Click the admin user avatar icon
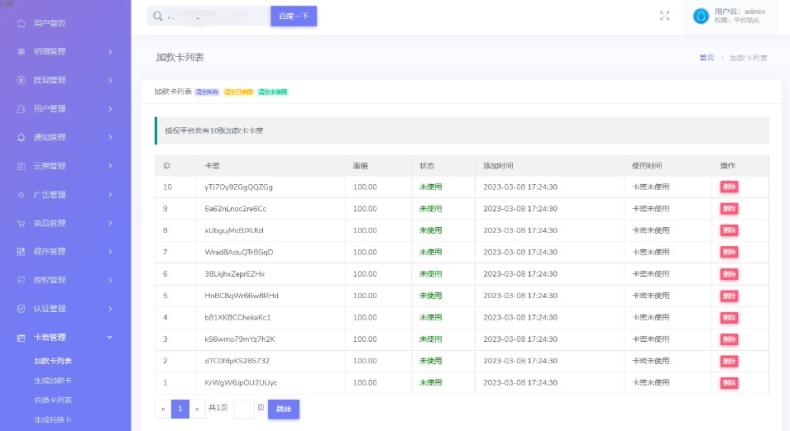 [x=701, y=16]
